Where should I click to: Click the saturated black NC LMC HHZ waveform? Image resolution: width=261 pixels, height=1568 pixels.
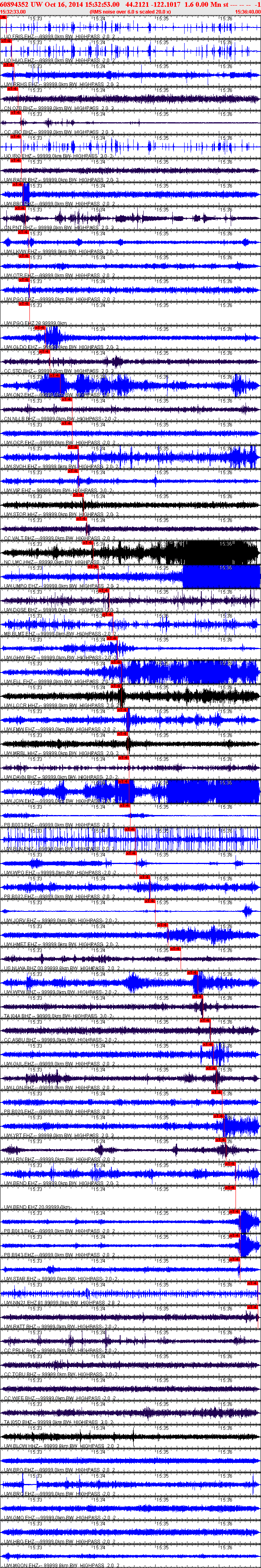click(x=130, y=551)
